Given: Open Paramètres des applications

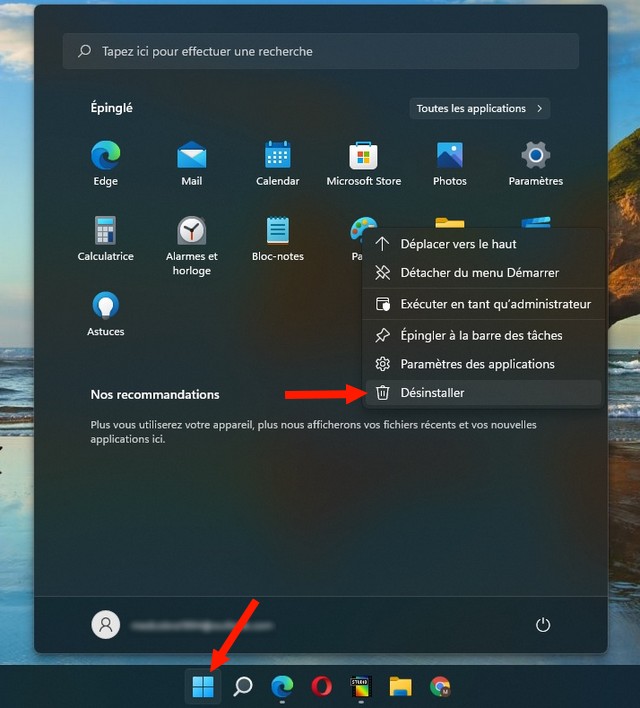Looking at the screenshot, I should [x=482, y=364].
